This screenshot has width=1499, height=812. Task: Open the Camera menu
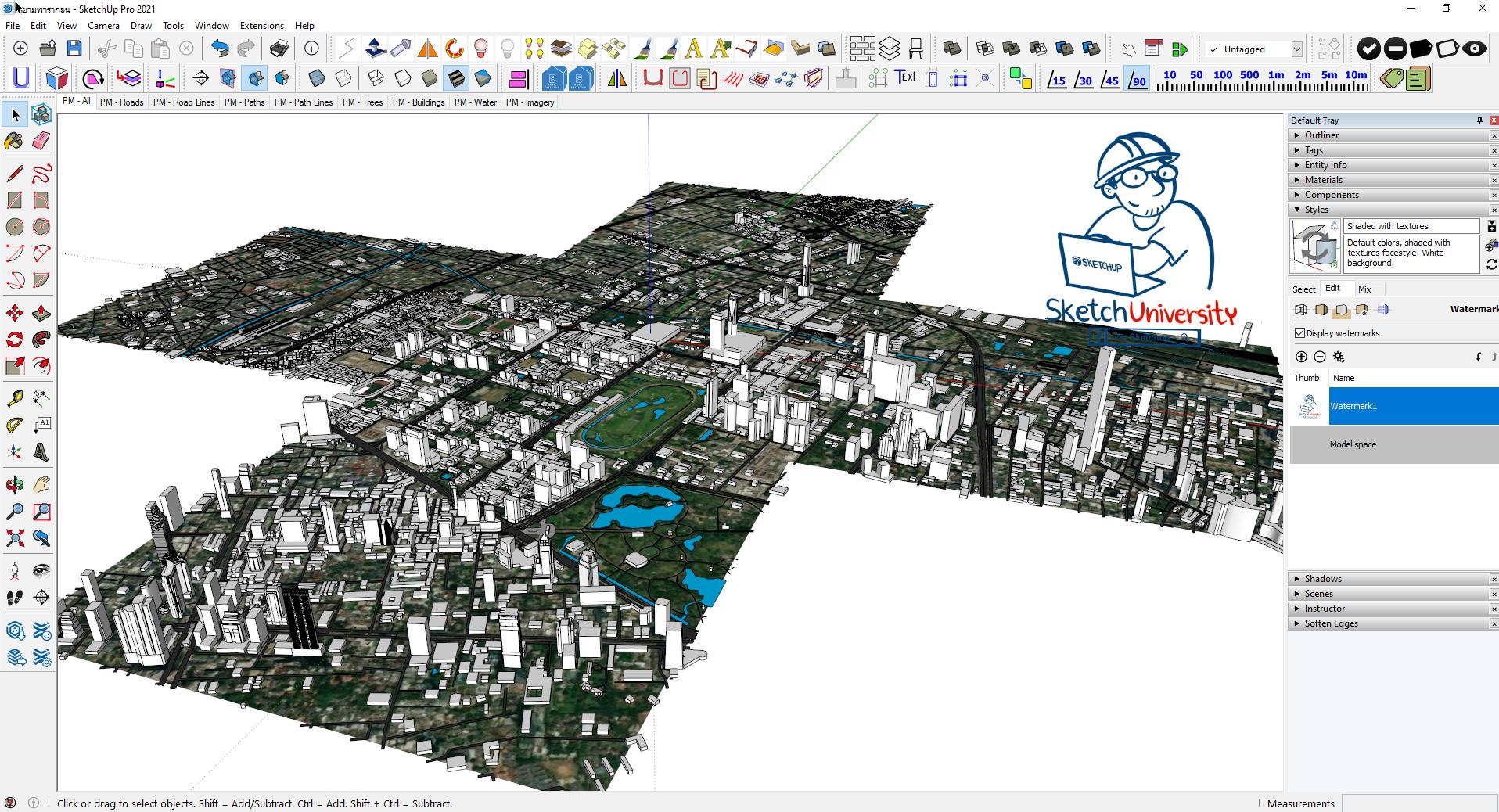coord(103,26)
